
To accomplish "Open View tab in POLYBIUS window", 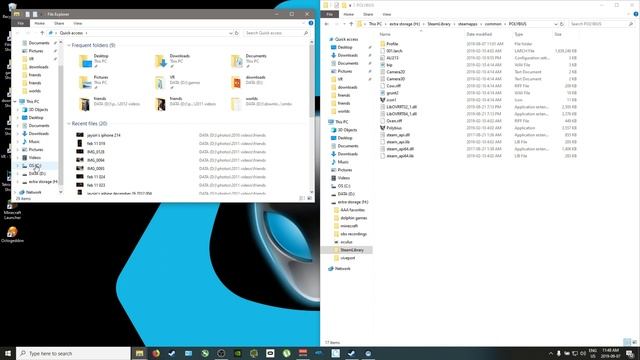I will pos(387,14).
